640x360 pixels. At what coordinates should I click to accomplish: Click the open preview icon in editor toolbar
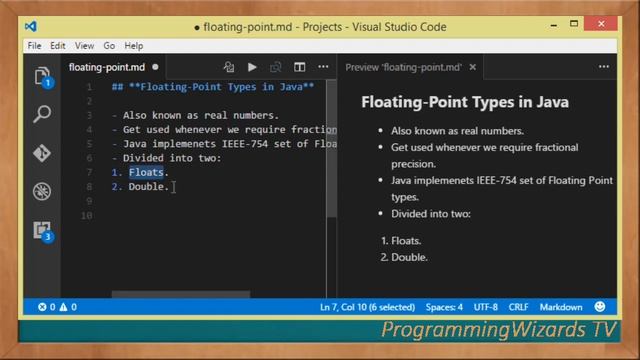276,67
